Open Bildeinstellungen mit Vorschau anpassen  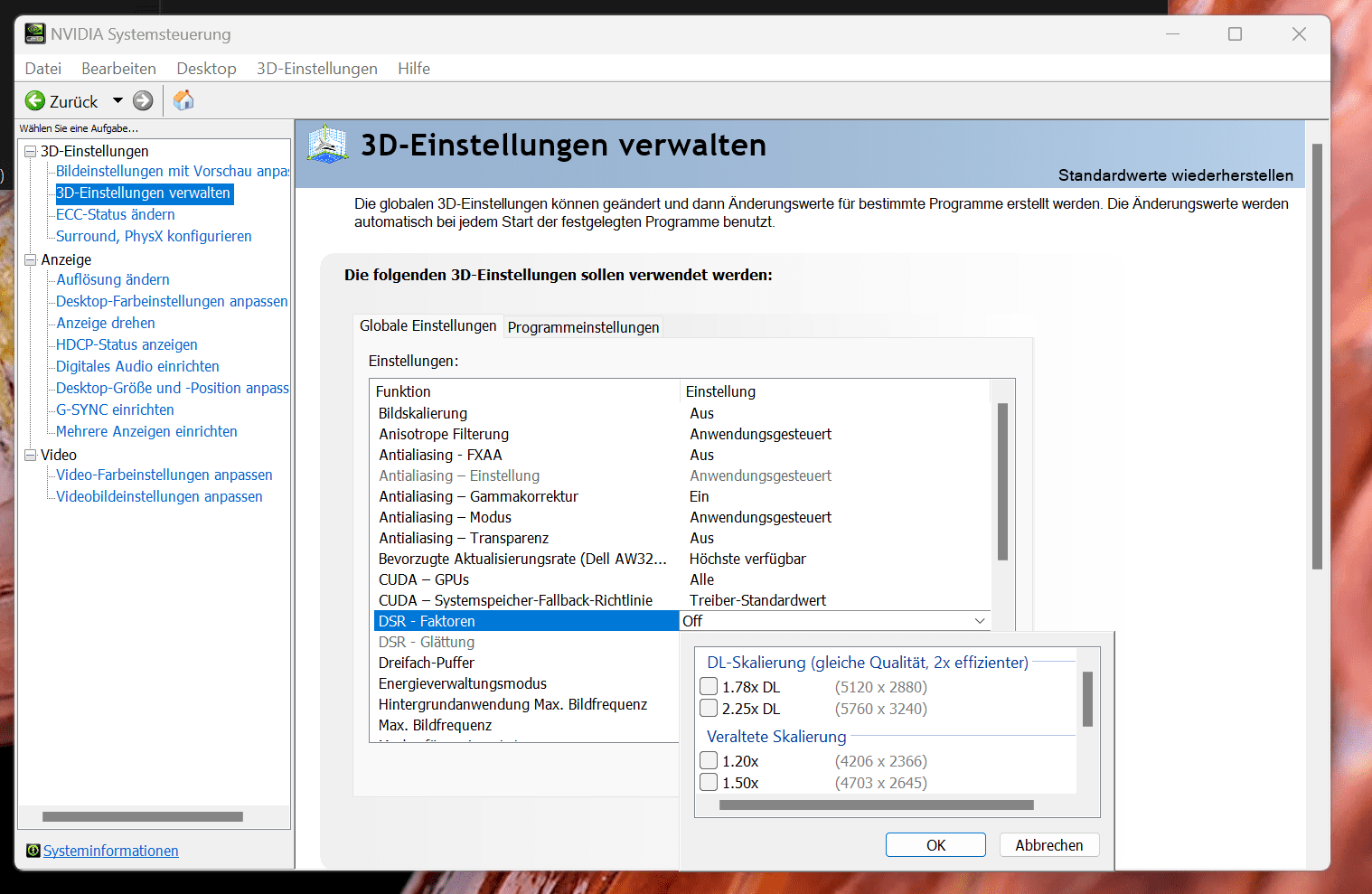coord(173,171)
